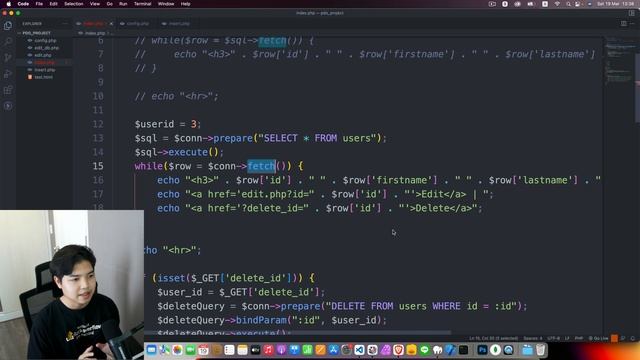Viewport: 640px width, 360px height.
Task: Open Explorer panel more actions ellipsis
Action: 65,24
